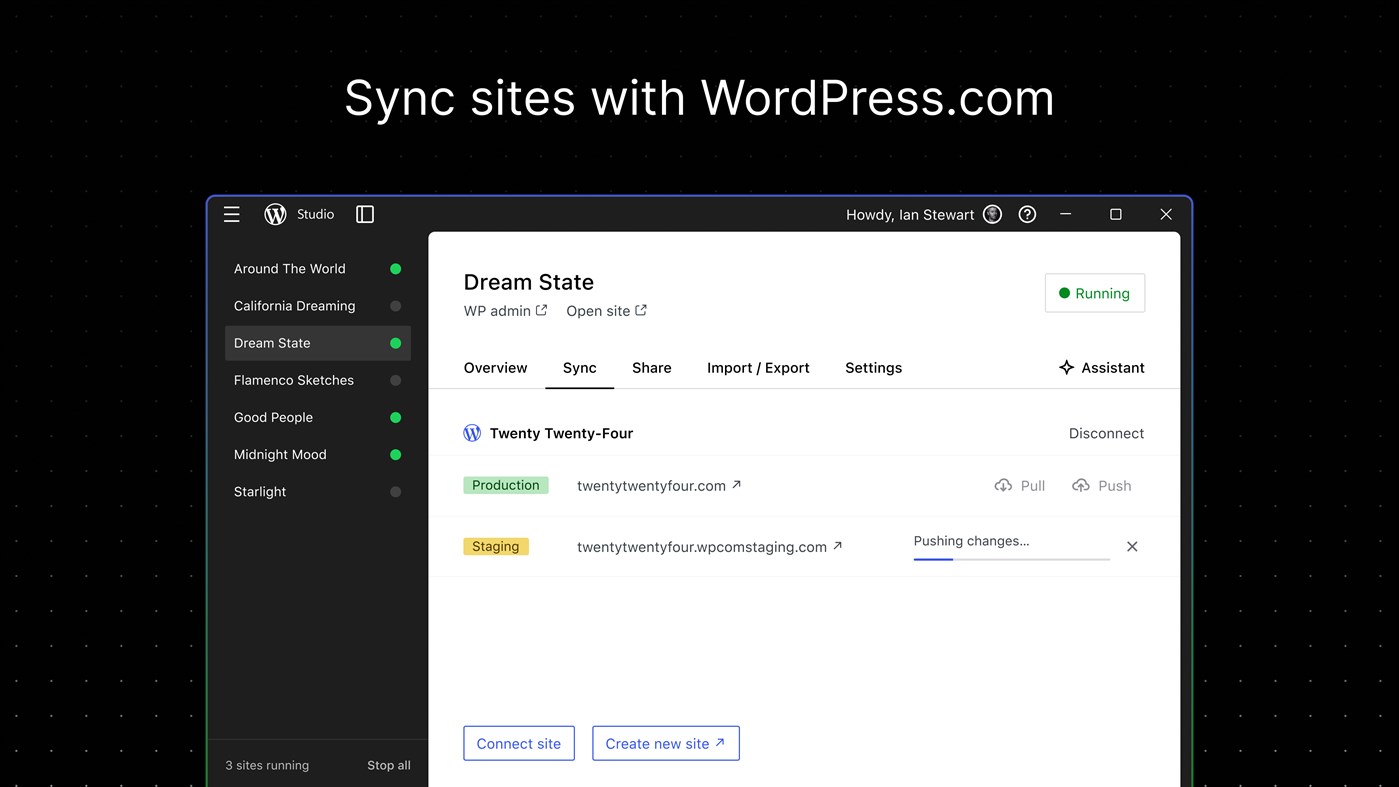The image size is (1399, 787).
Task: Click California Dreaming gray status dot
Action: point(395,306)
